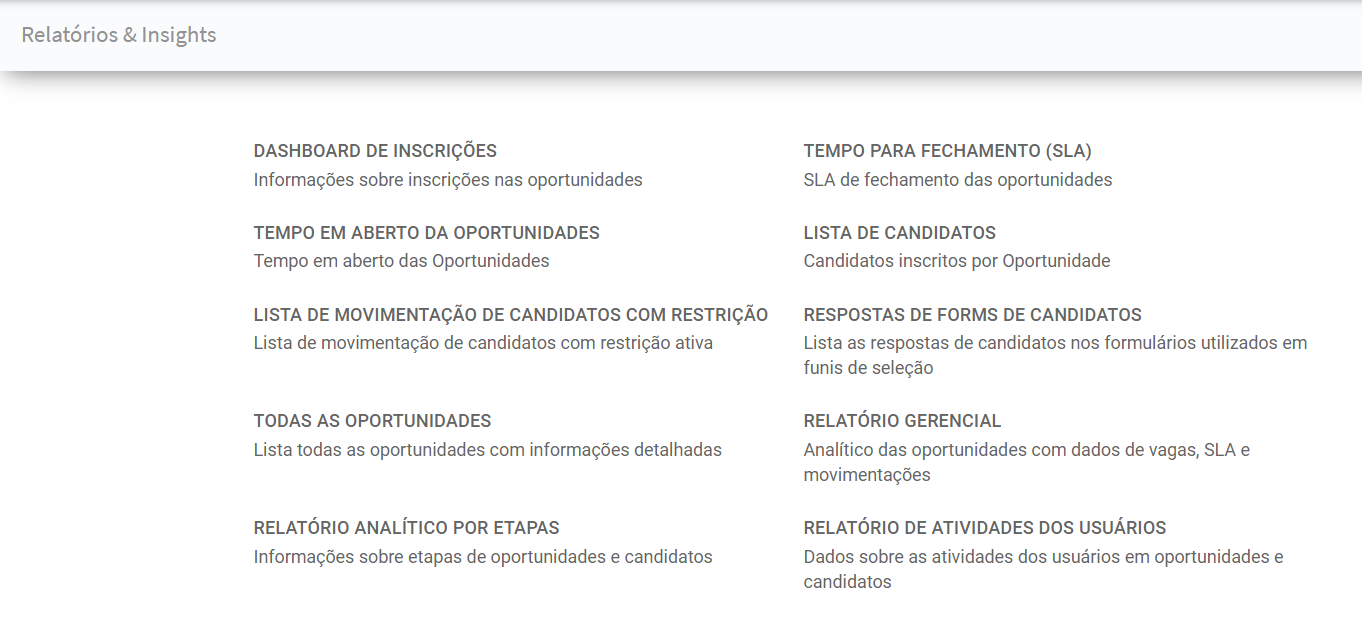This screenshot has width=1362, height=621.
Task: Select the Todas as Oportunidades report
Action: 372,421
